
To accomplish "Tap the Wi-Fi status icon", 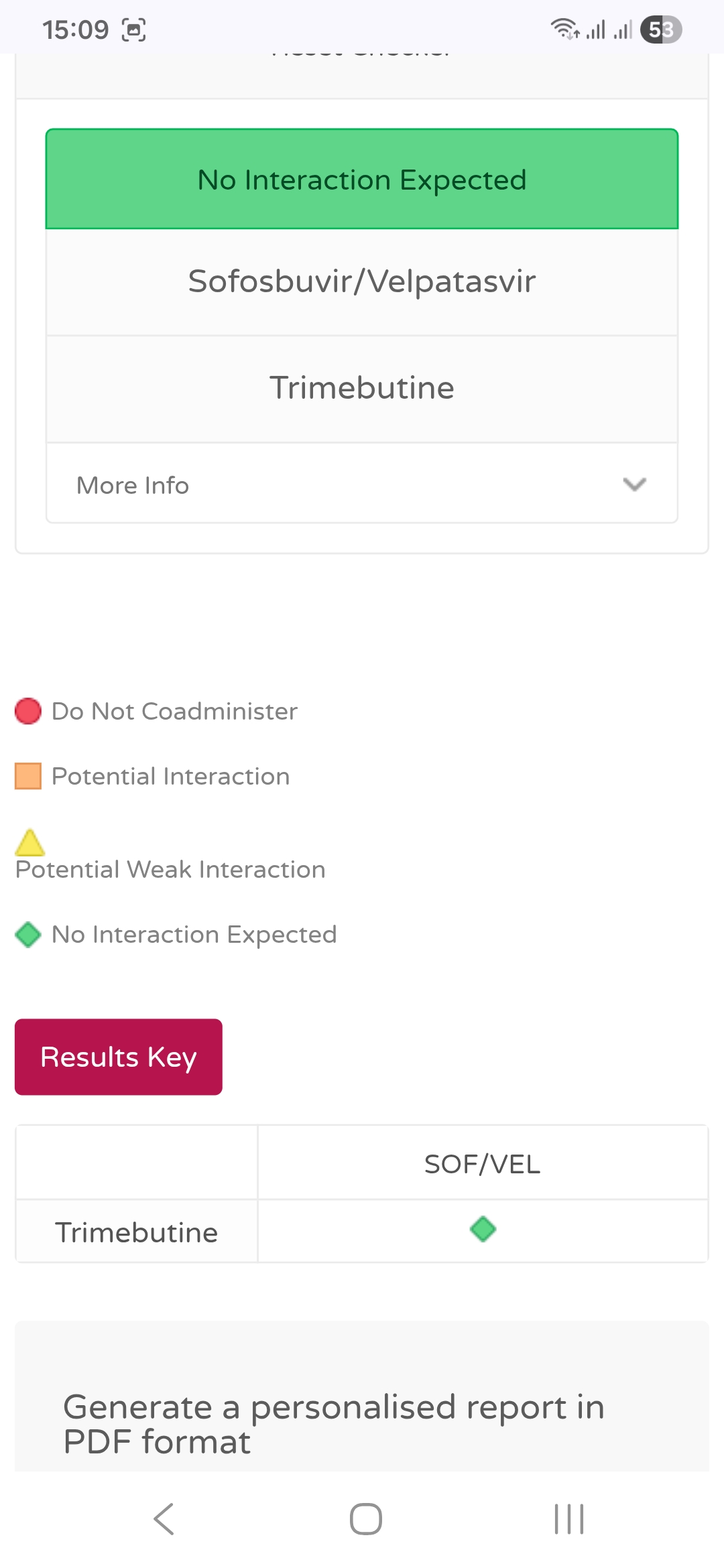I will coord(564,29).
